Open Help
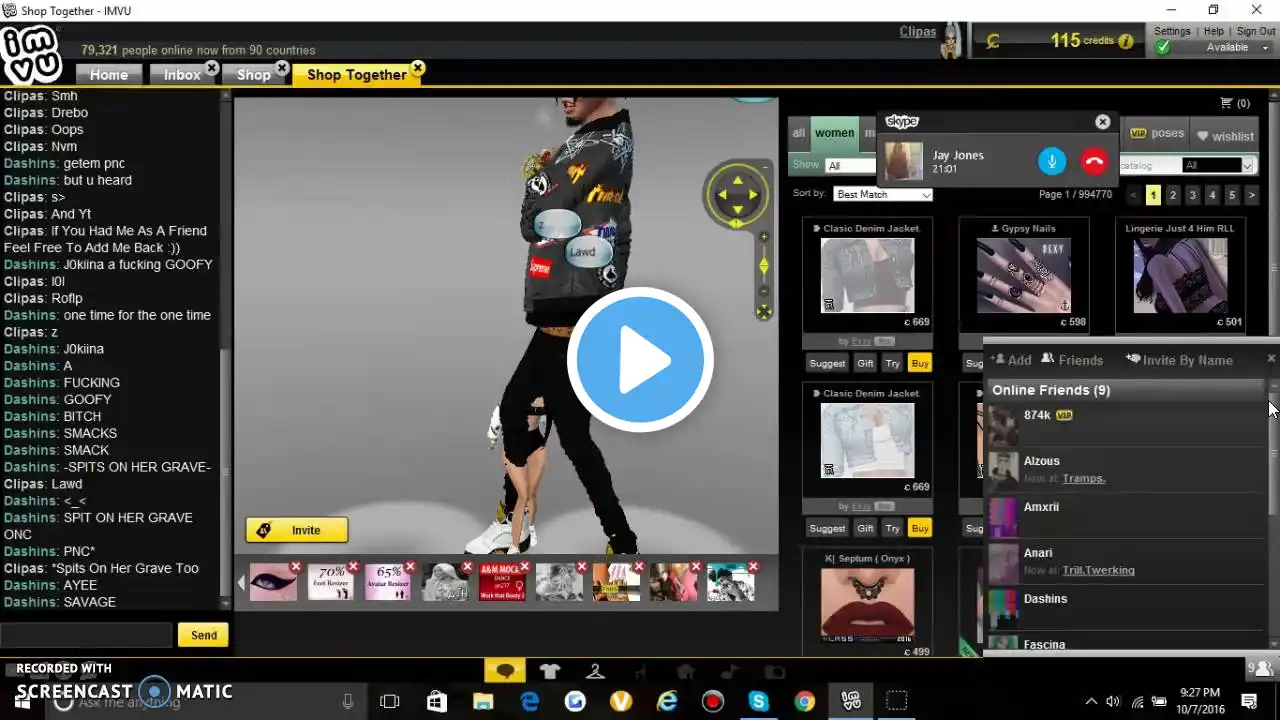This screenshot has height=720, width=1280. (x=1214, y=31)
